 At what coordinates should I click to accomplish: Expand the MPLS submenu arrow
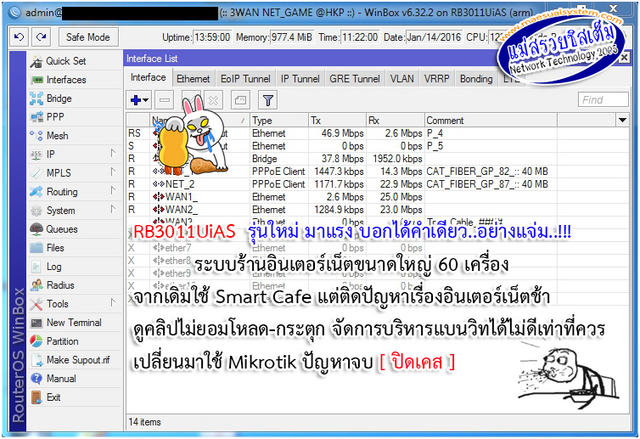[113, 172]
